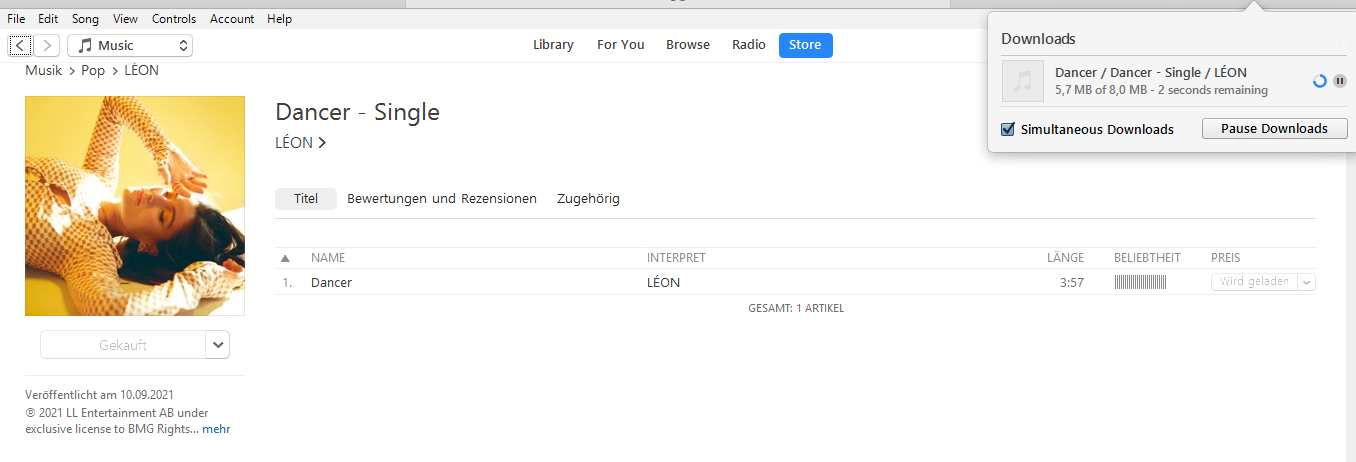Open the Music media type dropdown

point(130,45)
